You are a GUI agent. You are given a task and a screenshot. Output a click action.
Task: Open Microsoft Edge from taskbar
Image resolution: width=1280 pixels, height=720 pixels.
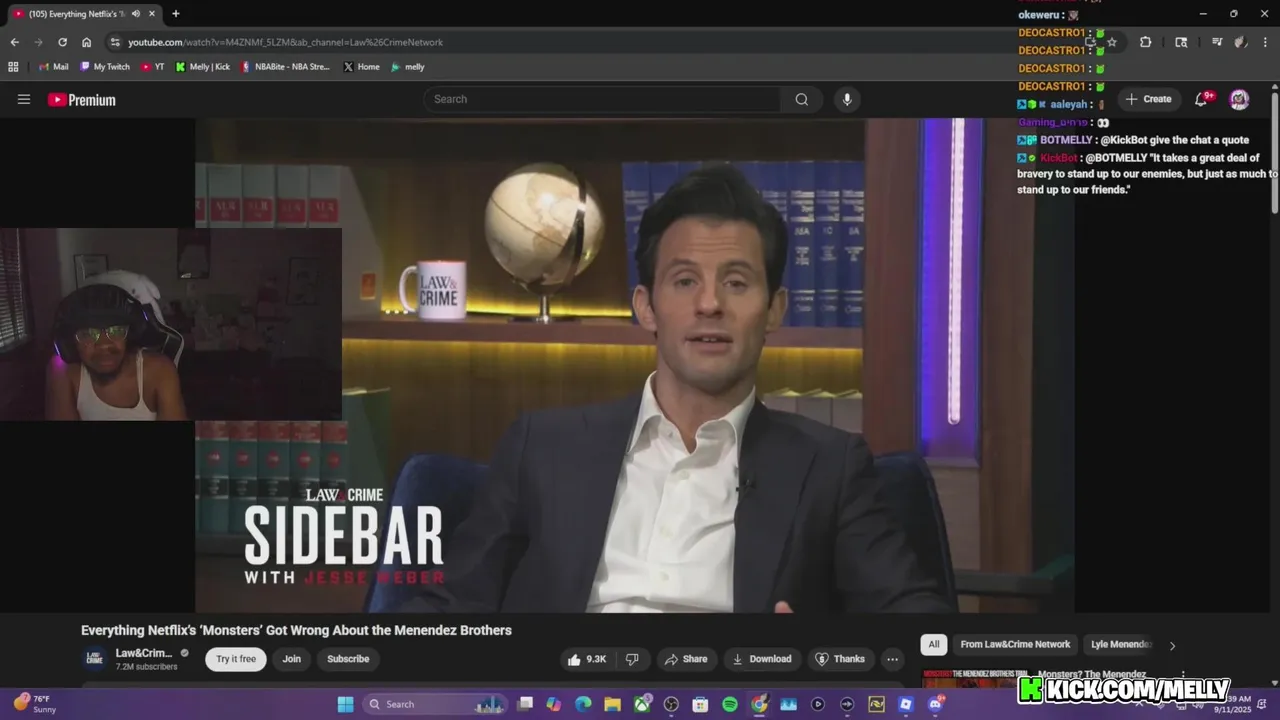(x=583, y=704)
